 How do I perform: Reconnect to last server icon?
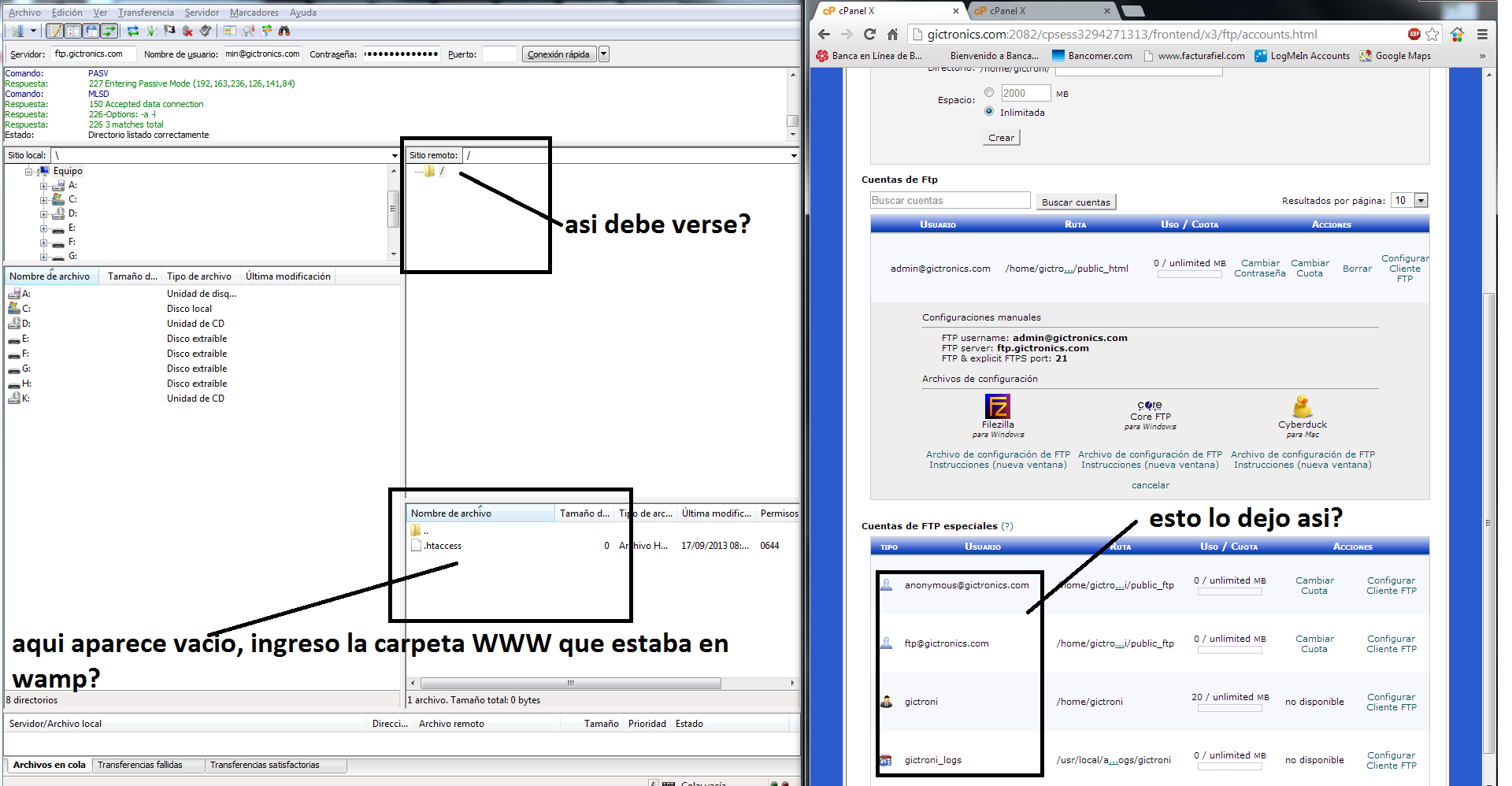tap(206, 31)
